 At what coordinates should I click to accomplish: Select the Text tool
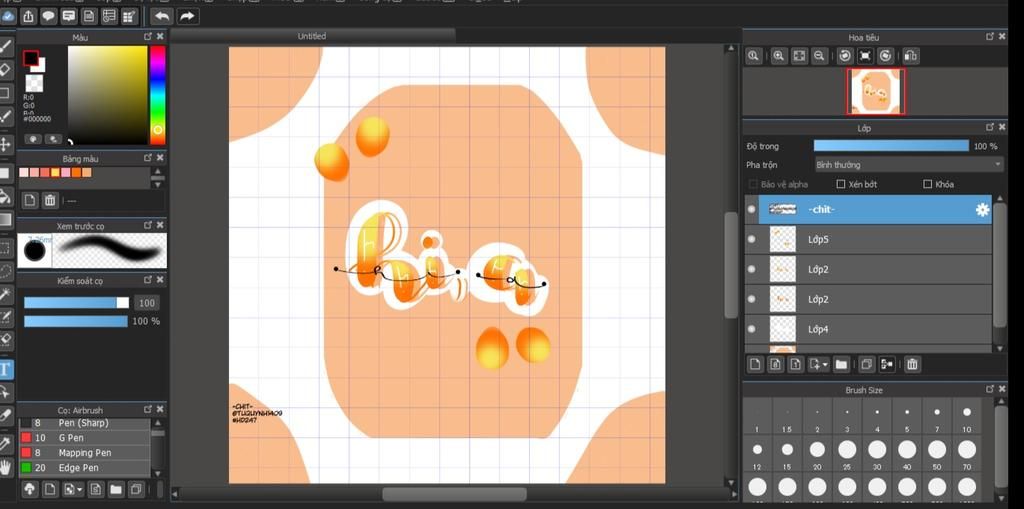(x=5, y=369)
